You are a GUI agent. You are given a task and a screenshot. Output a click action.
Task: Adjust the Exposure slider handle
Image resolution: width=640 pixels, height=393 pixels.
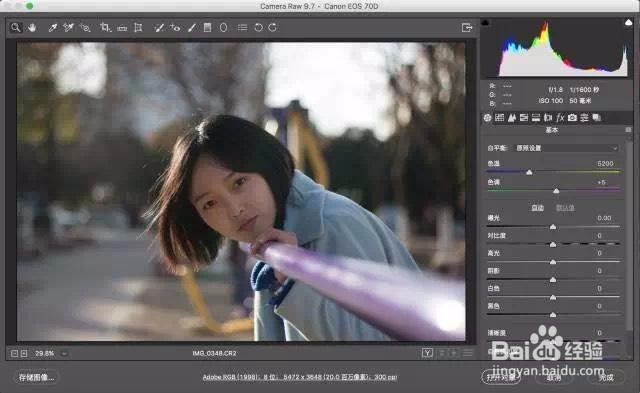pyautogui.click(x=553, y=226)
